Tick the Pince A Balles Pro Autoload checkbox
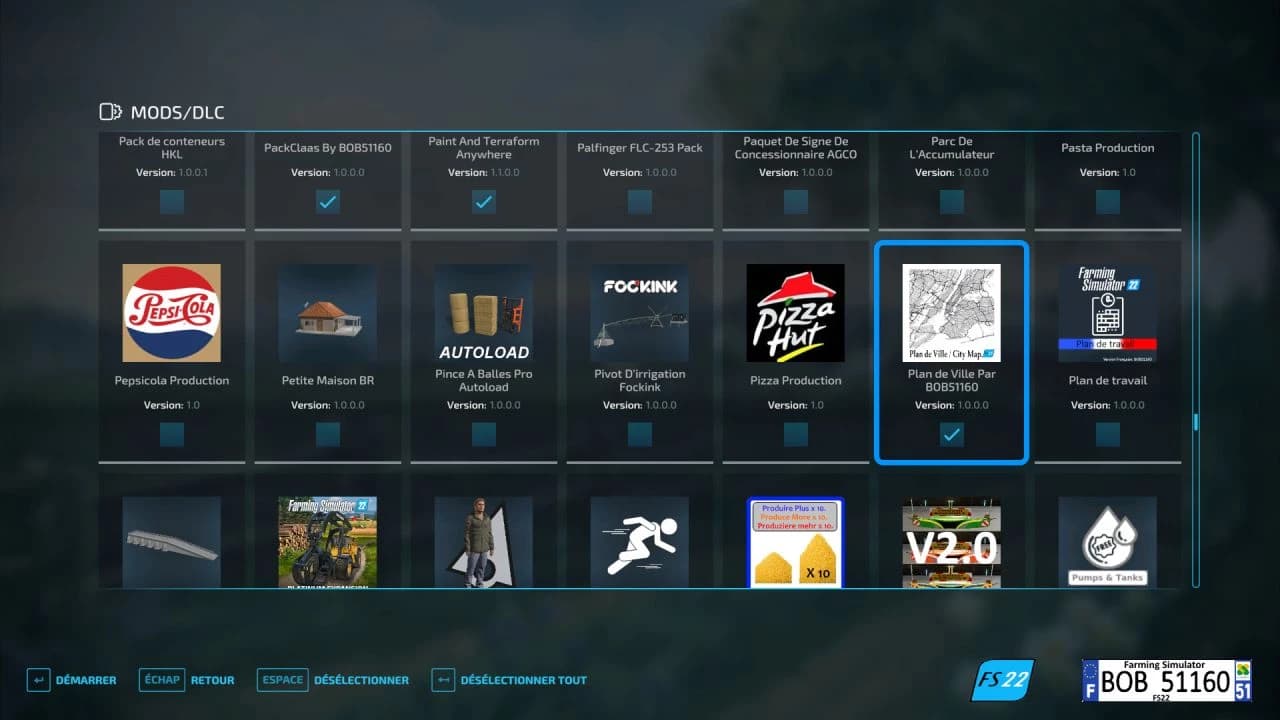This screenshot has height=720, width=1280. (x=484, y=434)
